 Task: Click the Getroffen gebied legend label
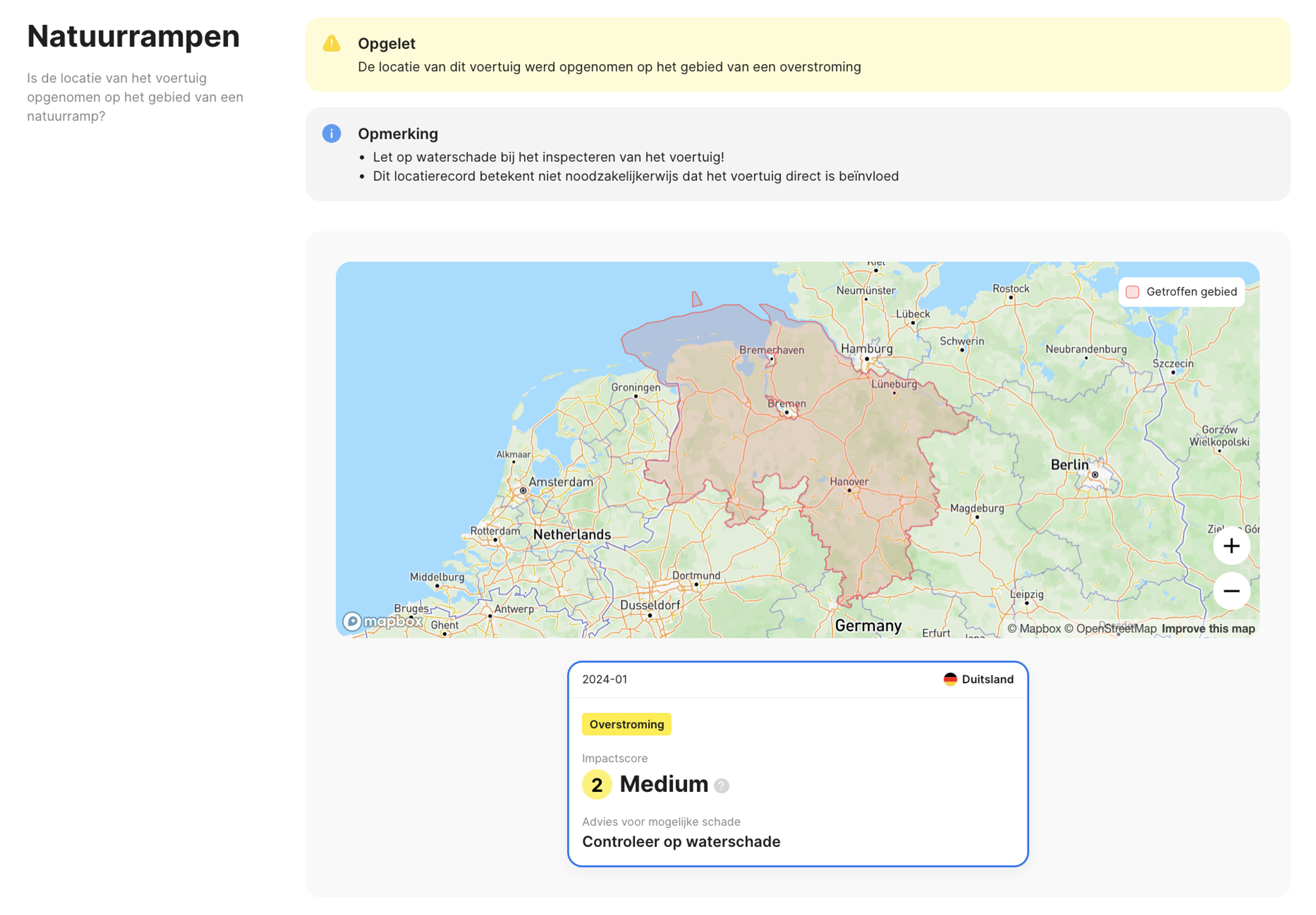click(x=1191, y=292)
